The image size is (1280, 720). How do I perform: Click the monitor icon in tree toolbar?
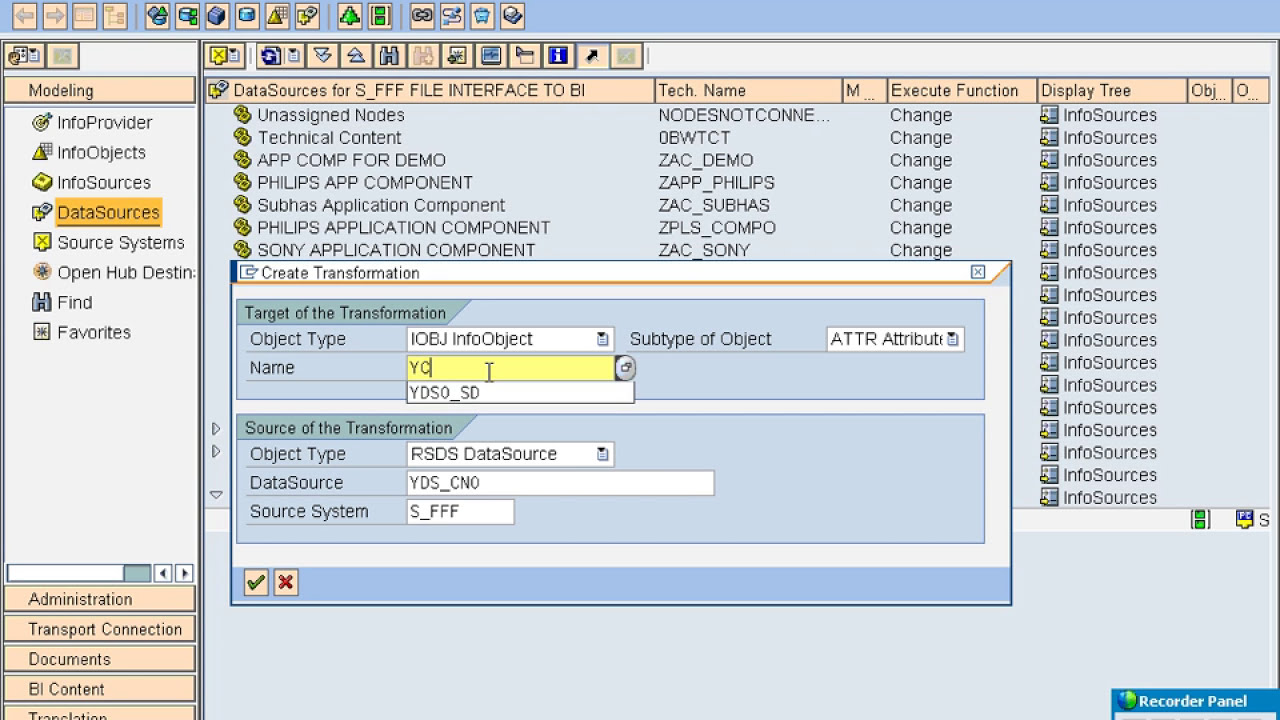pyautogui.click(x=491, y=56)
